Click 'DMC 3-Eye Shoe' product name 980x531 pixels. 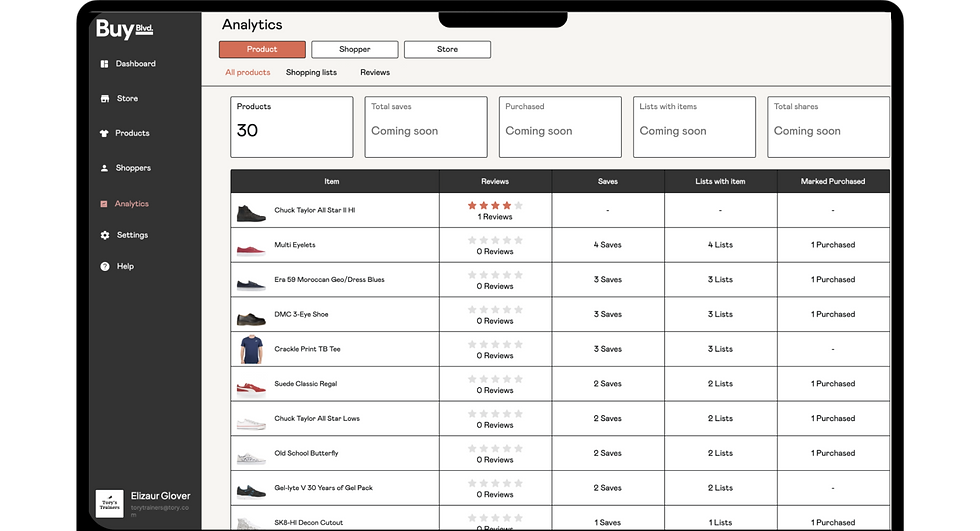tap(301, 314)
